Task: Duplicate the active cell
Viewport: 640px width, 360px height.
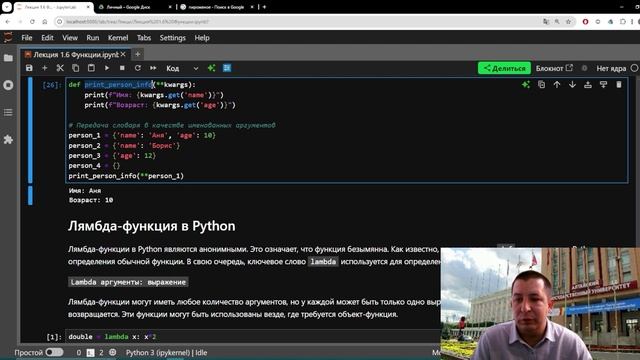Action: click(x=541, y=84)
